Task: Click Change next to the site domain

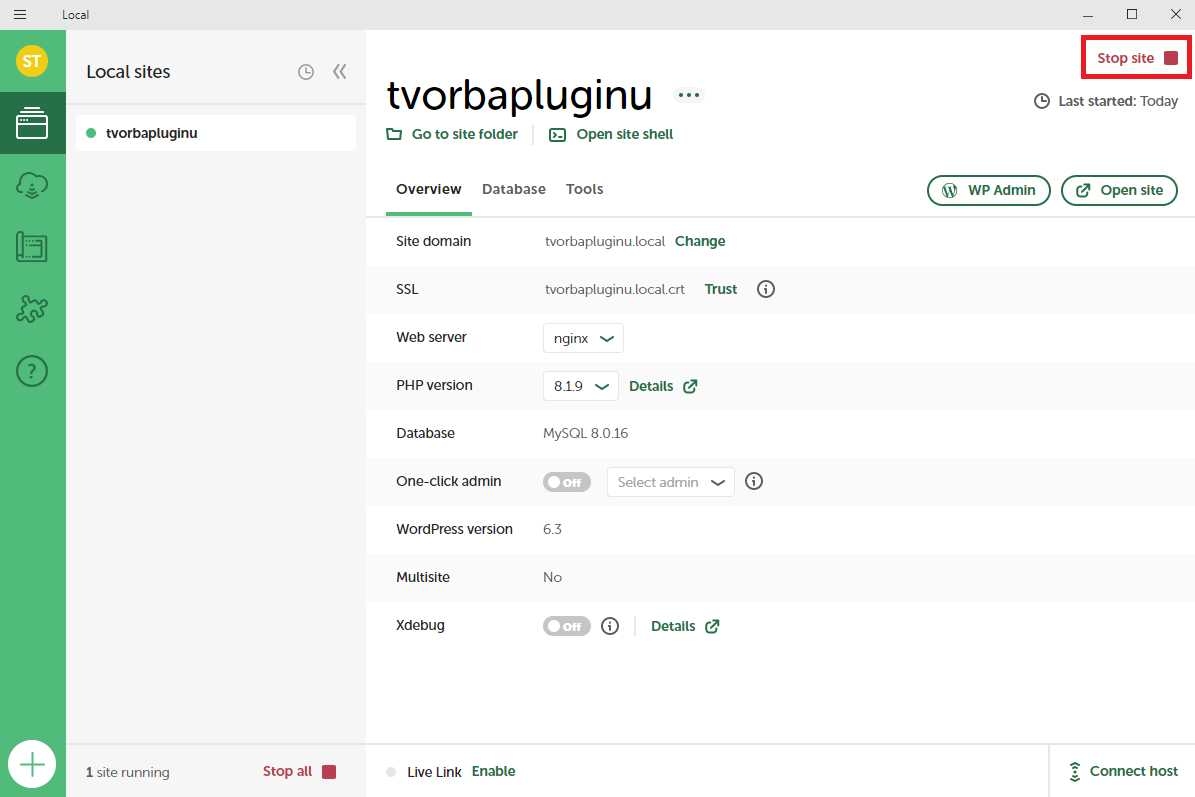Action: coord(699,241)
